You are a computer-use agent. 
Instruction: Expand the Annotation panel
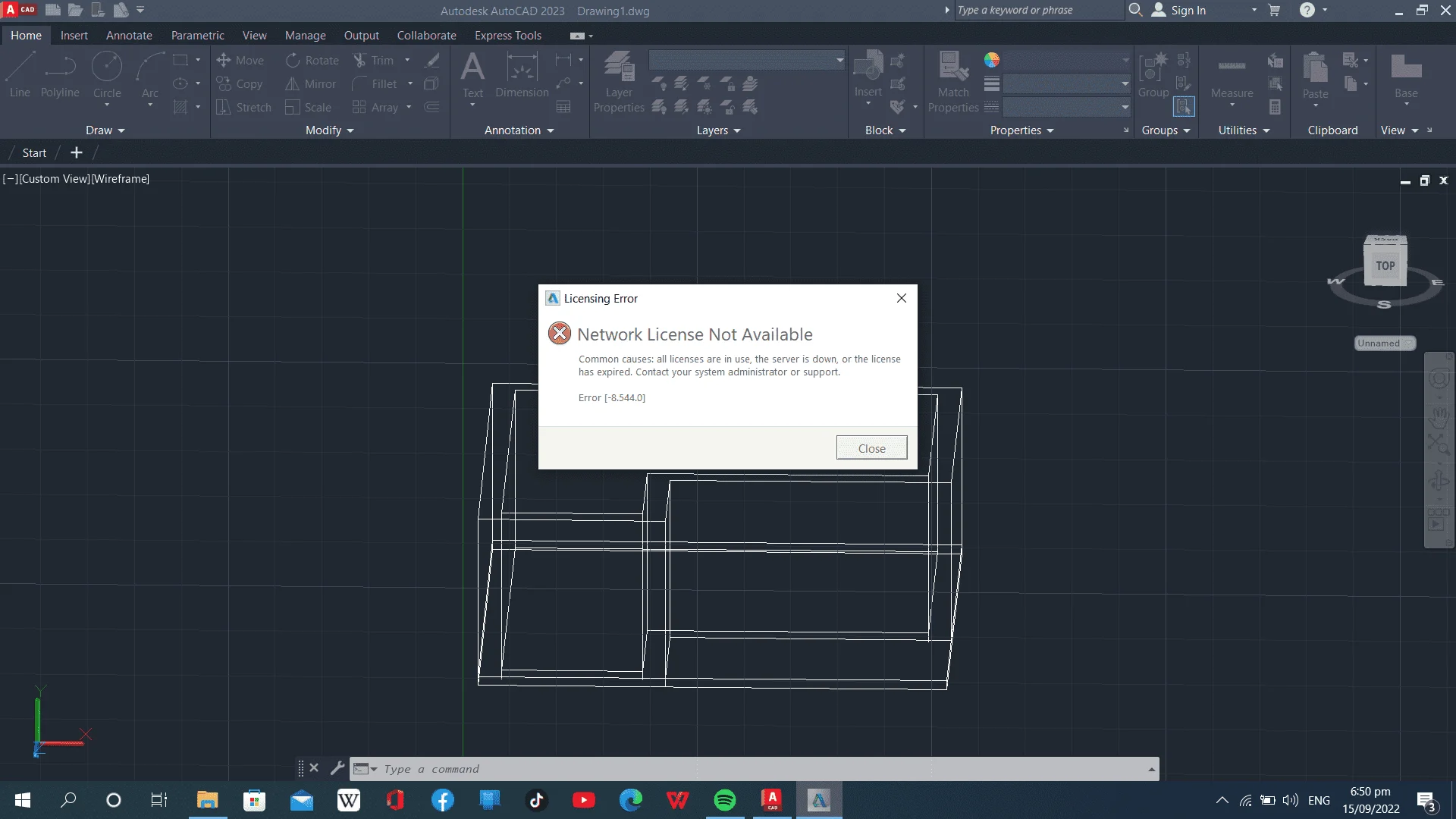(519, 130)
